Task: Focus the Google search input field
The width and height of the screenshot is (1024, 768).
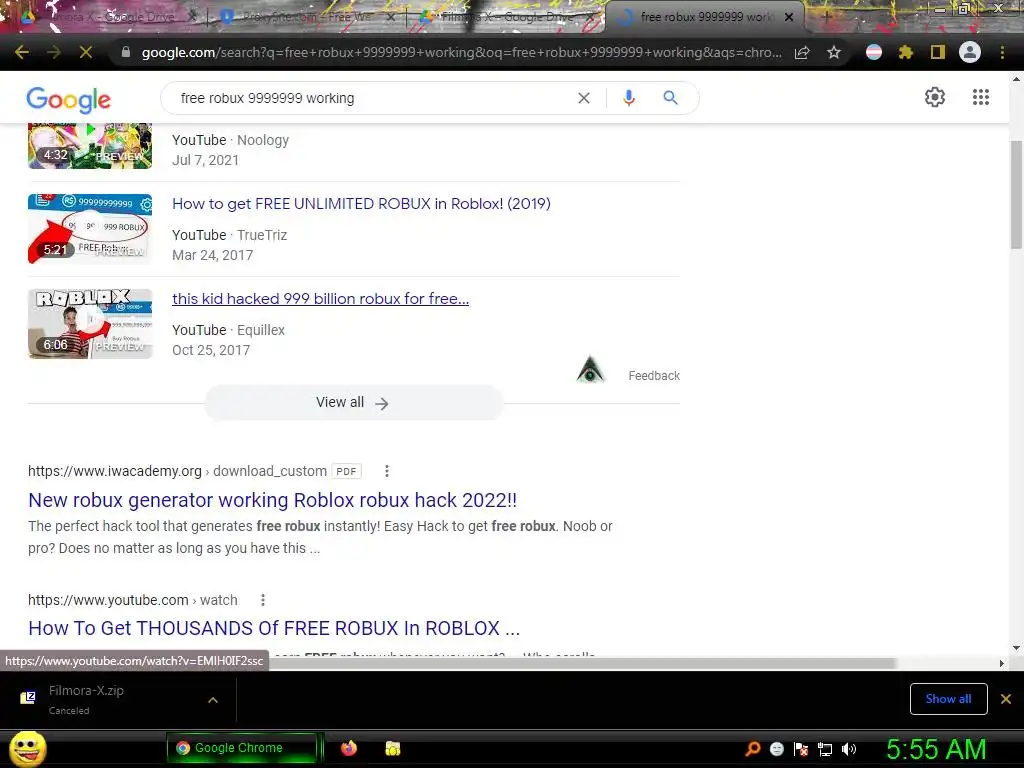Action: pos(372,98)
